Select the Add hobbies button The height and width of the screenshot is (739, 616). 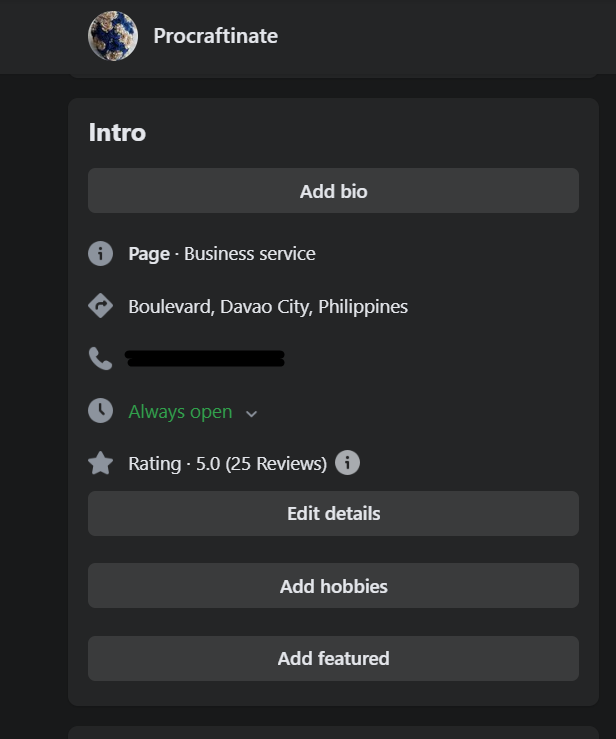[x=333, y=586]
